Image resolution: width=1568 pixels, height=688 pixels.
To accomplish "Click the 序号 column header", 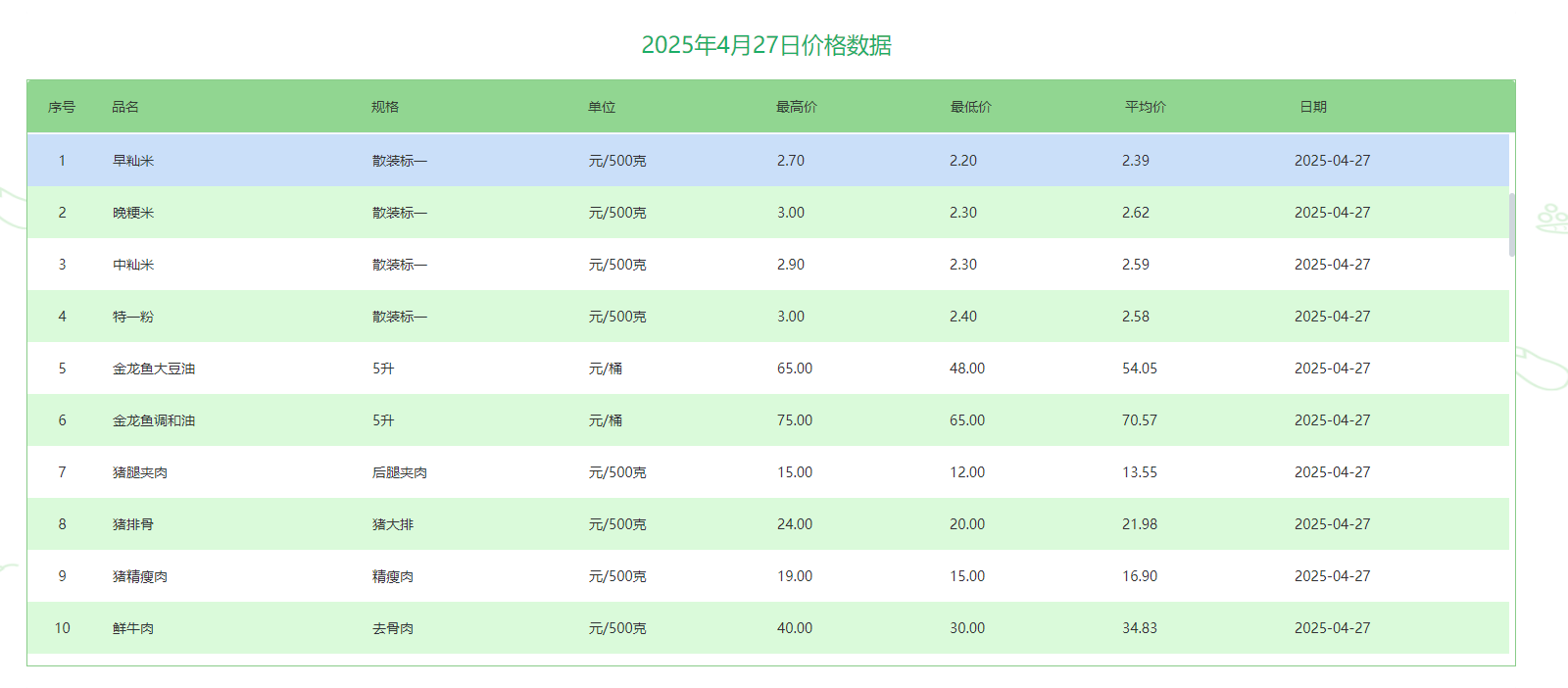I will pyautogui.click(x=62, y=107).
